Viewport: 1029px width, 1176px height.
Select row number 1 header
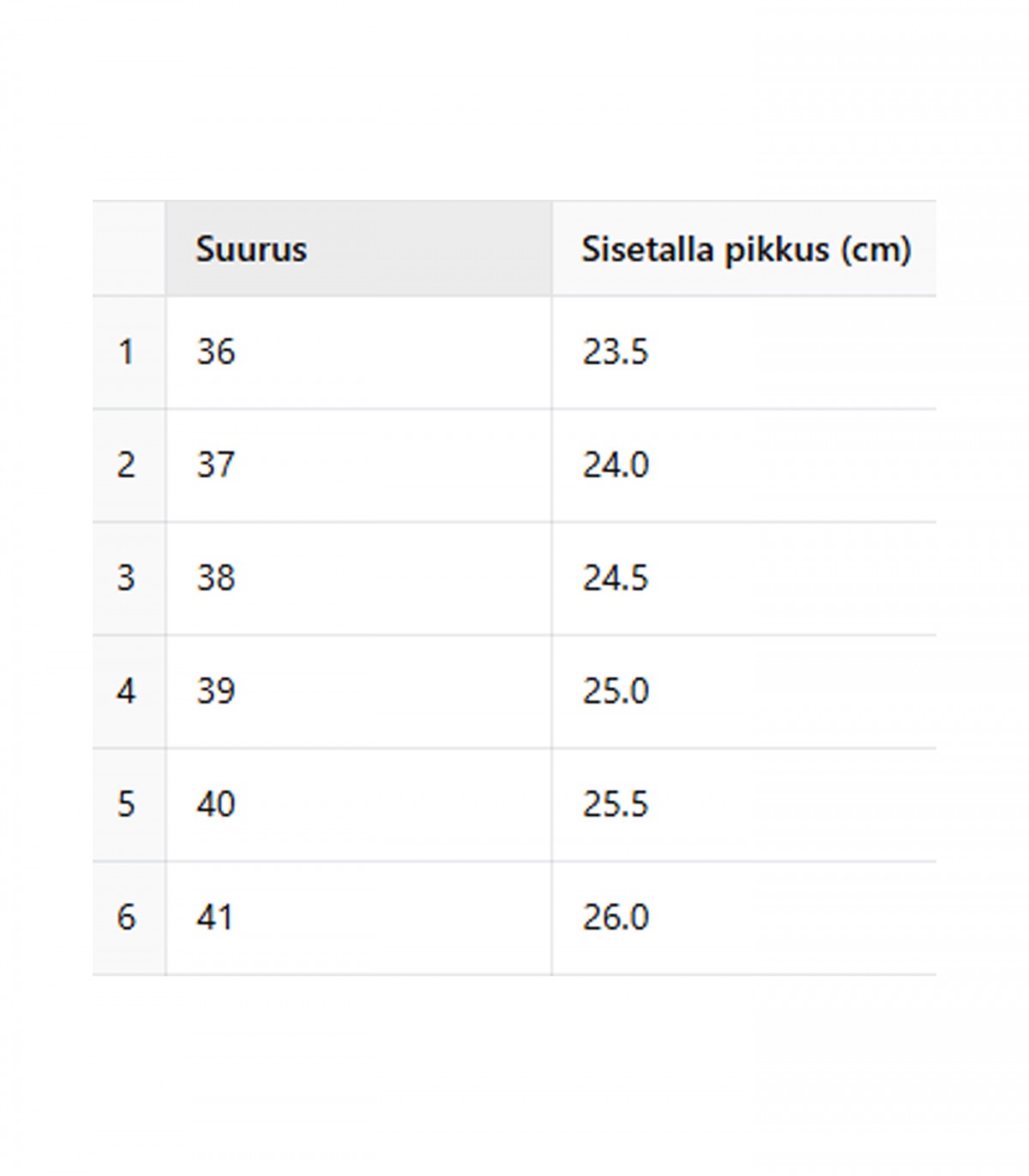[x=129, y=352]
